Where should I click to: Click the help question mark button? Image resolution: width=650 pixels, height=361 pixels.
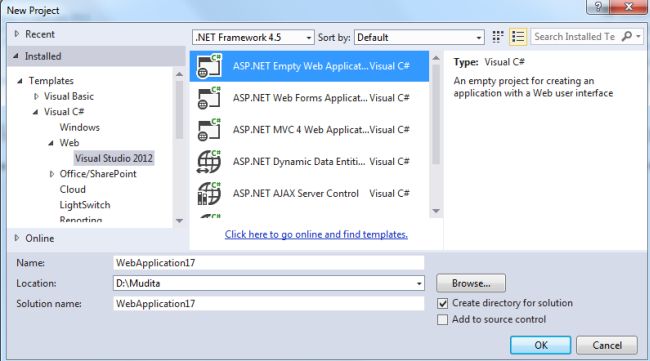598,7
